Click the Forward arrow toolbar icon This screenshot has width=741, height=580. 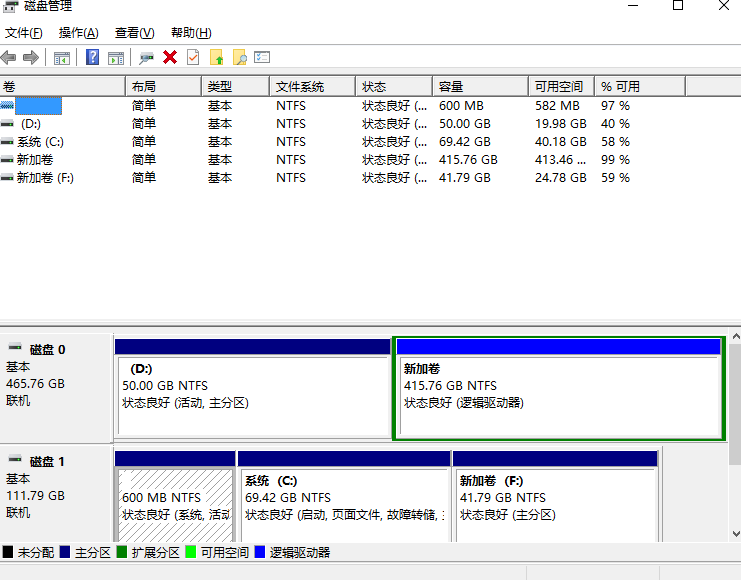tap(31, 58)
